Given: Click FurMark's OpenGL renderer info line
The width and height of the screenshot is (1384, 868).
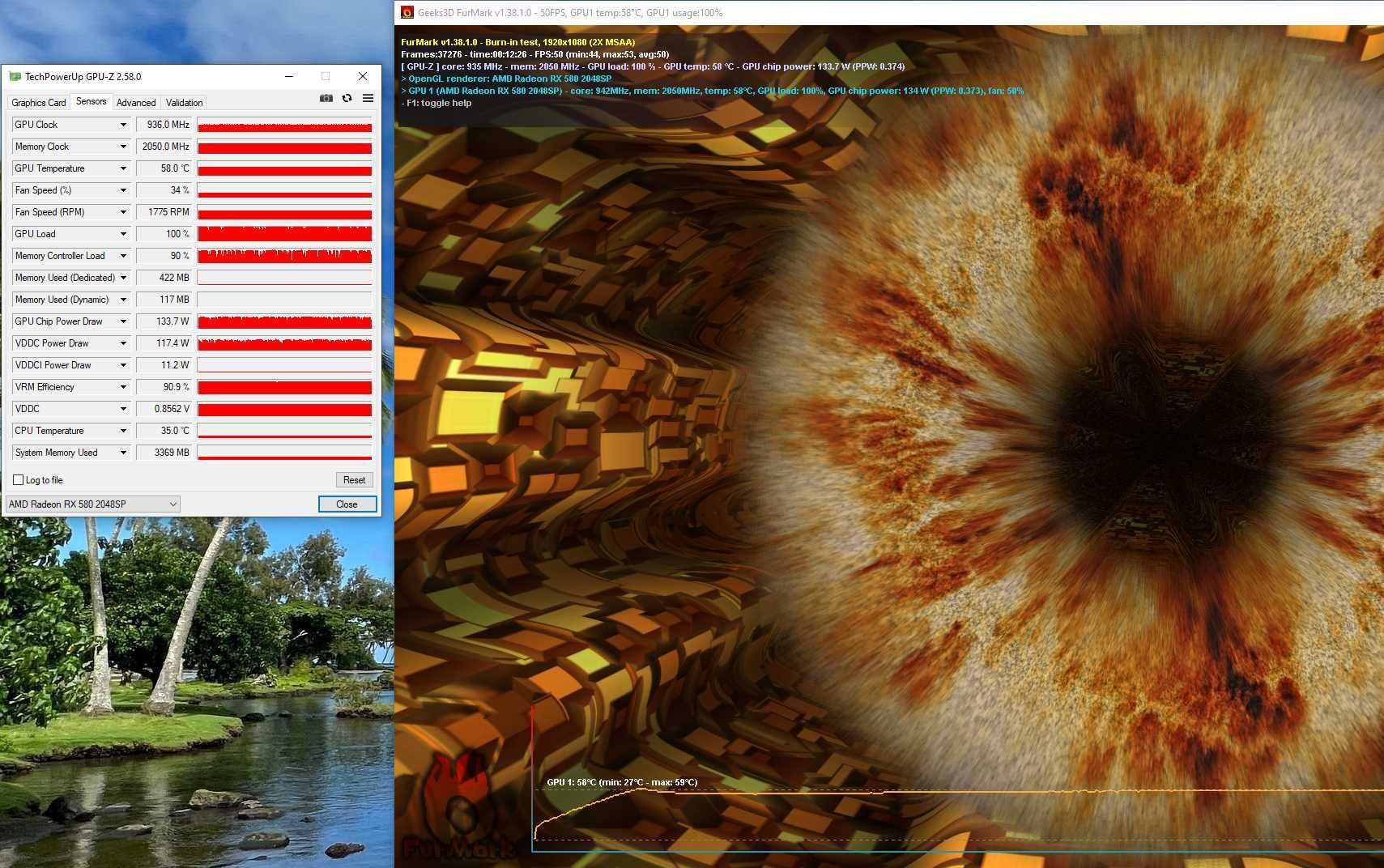Looking at the screenshot, I should pos(506,79).
